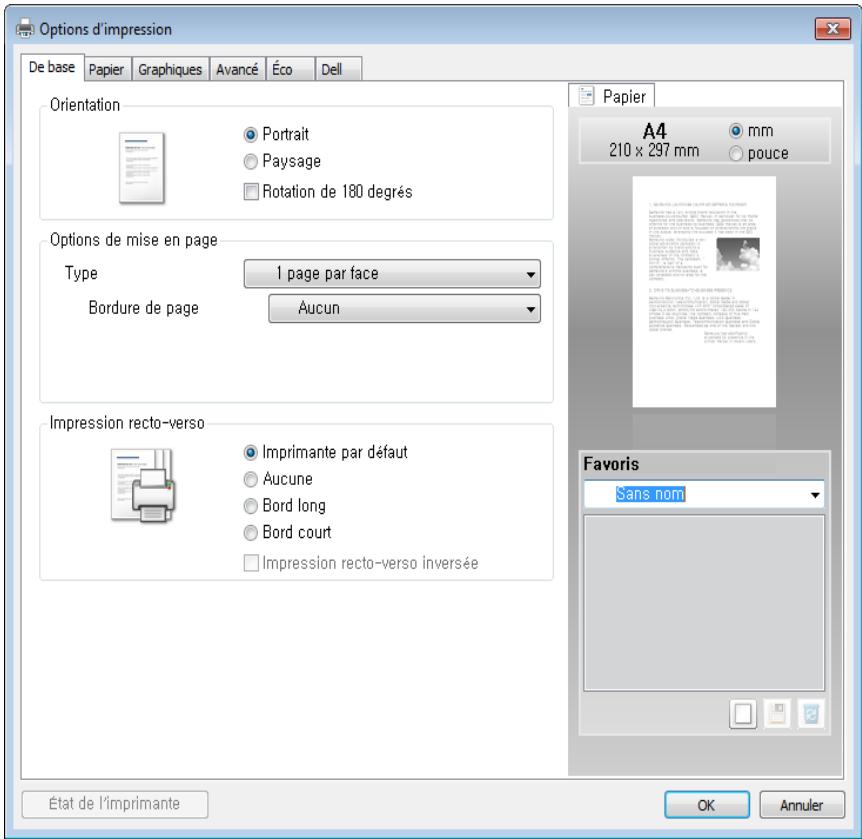This screenshot has height=839, width=862.
Task: Click the save favorite floppy icon
Action: tap(777, 714)
